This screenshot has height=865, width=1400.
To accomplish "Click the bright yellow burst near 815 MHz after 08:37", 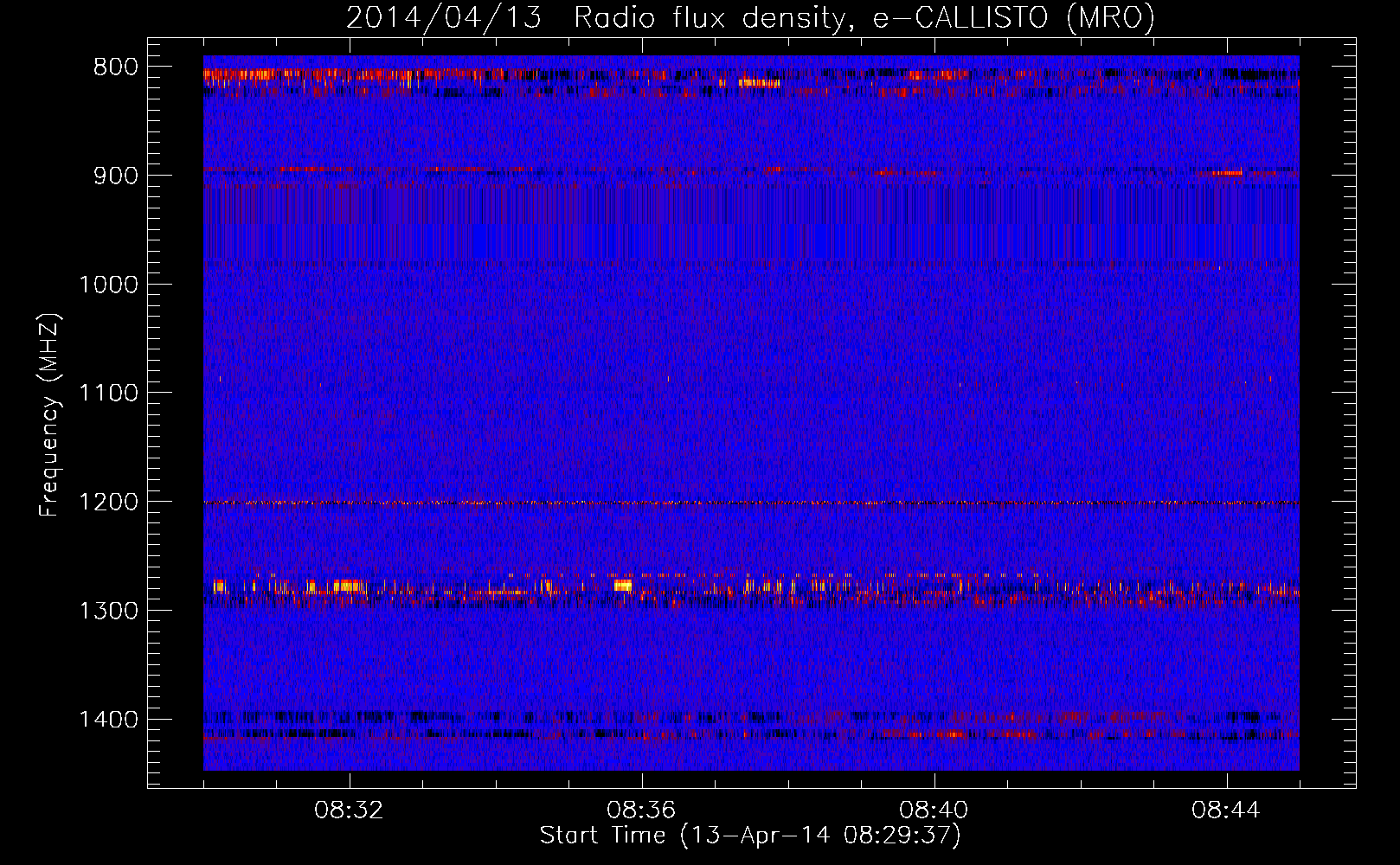I will coord(760,83).
